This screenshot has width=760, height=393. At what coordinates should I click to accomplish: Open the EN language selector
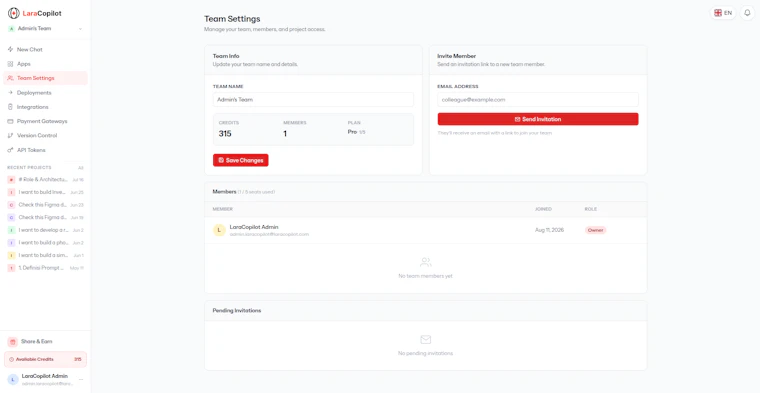723,13
